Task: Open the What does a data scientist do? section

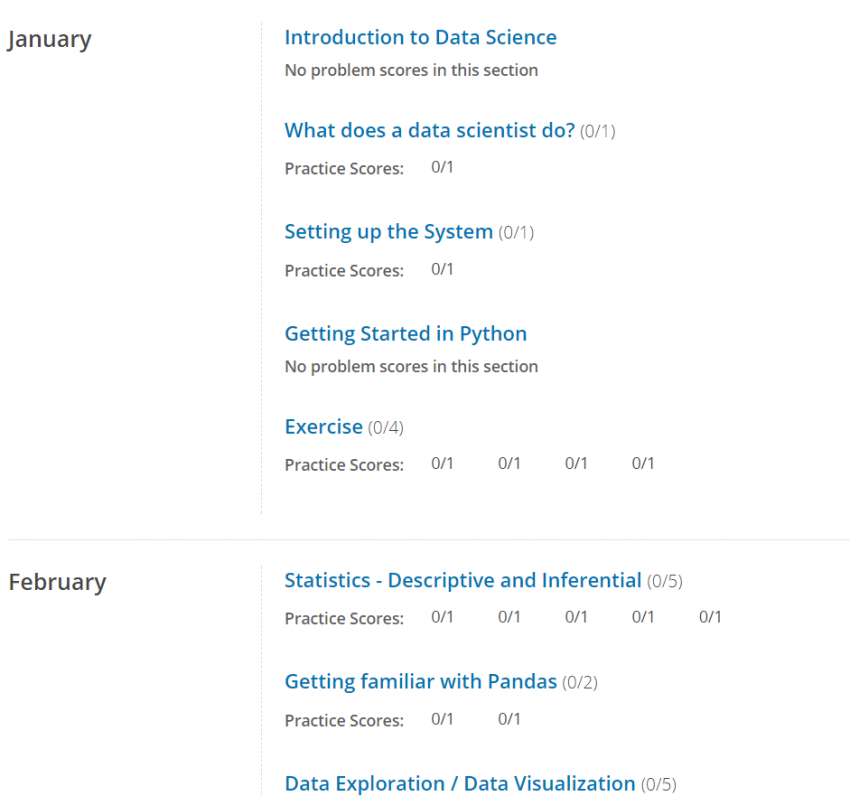Action: coord(428,130)
